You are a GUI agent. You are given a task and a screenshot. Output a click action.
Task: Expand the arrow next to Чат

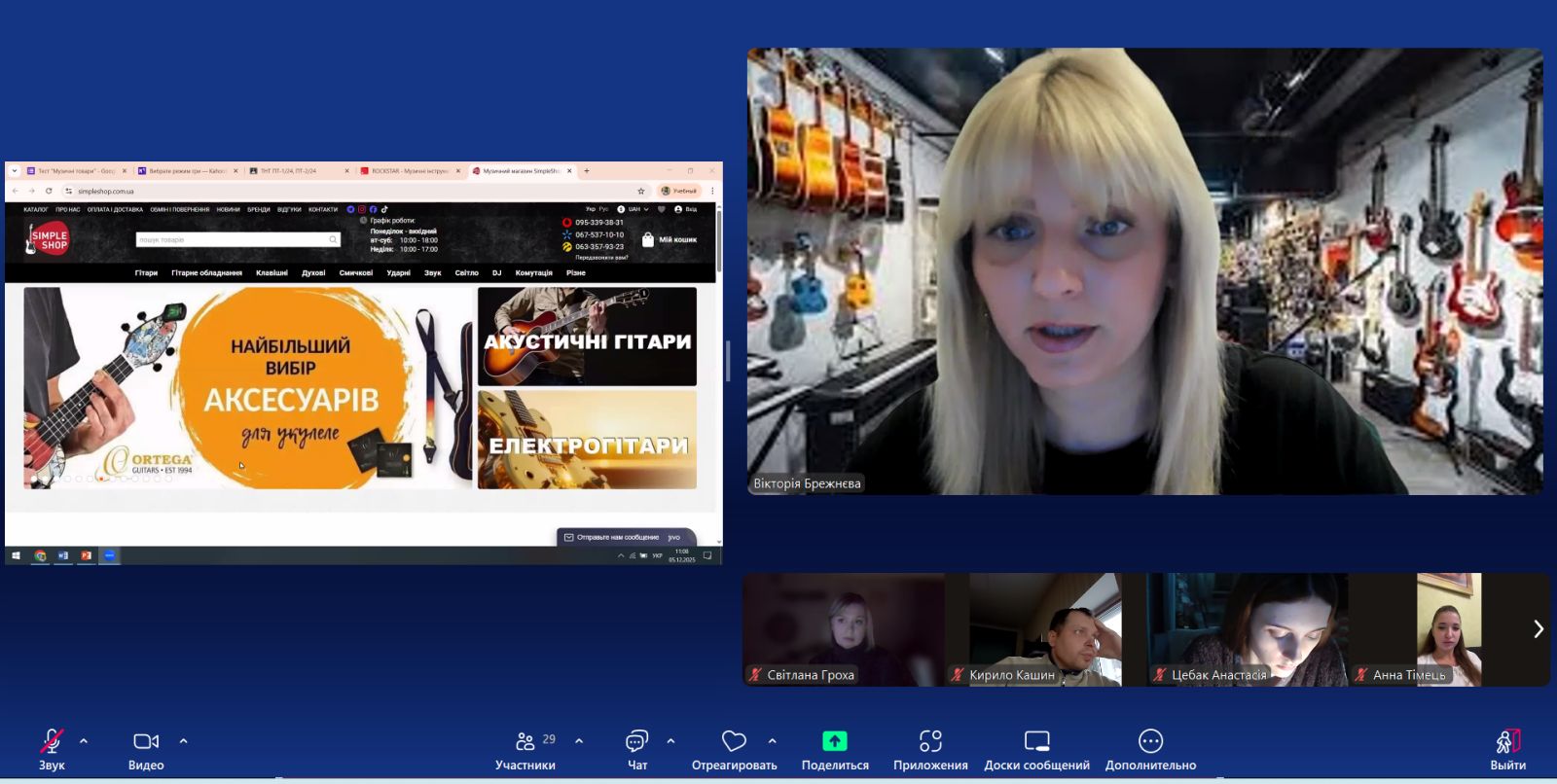pyautogui.click(x=670, y=741)
